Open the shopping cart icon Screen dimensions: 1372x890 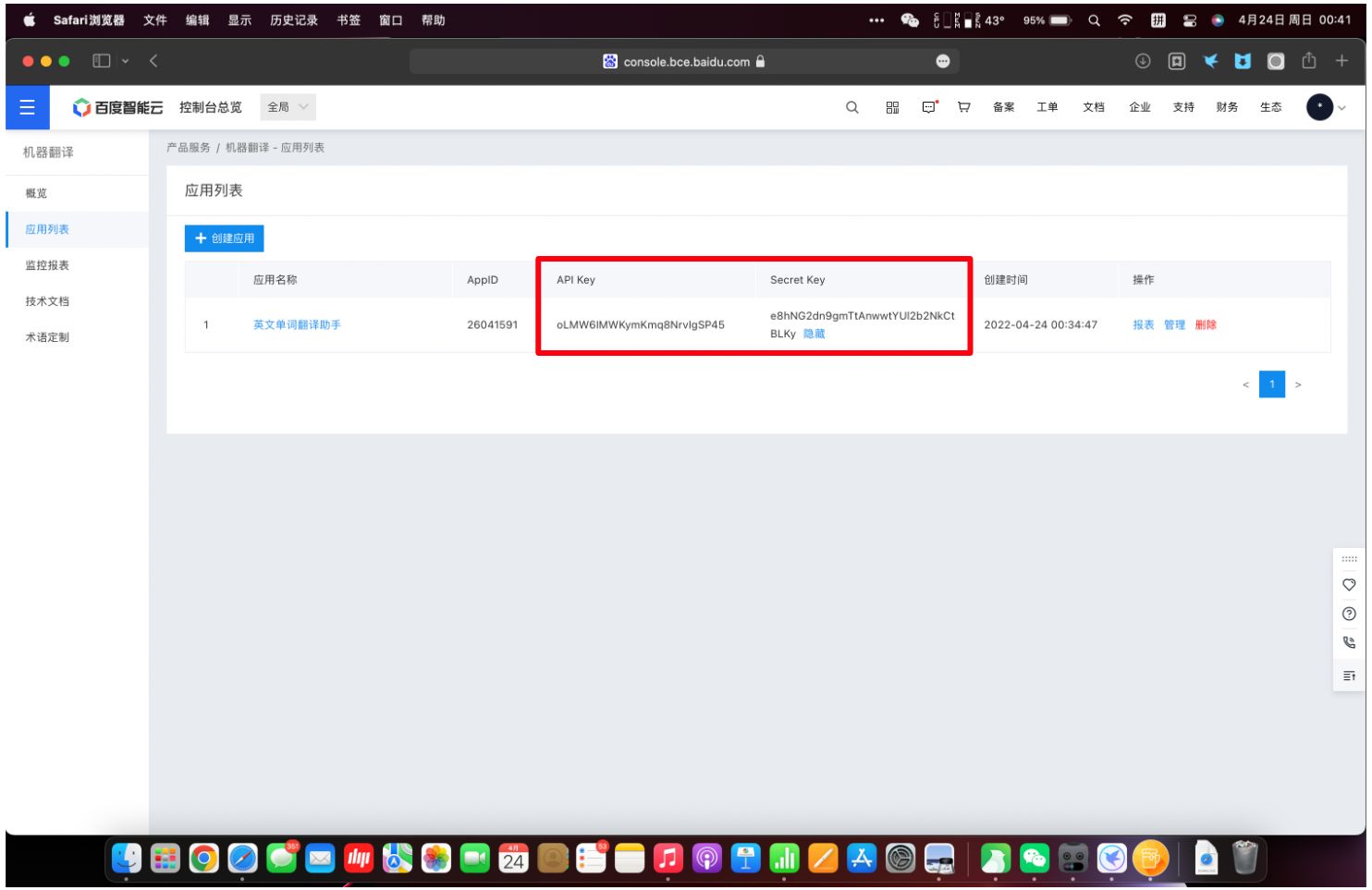click(x=964, y=107)
